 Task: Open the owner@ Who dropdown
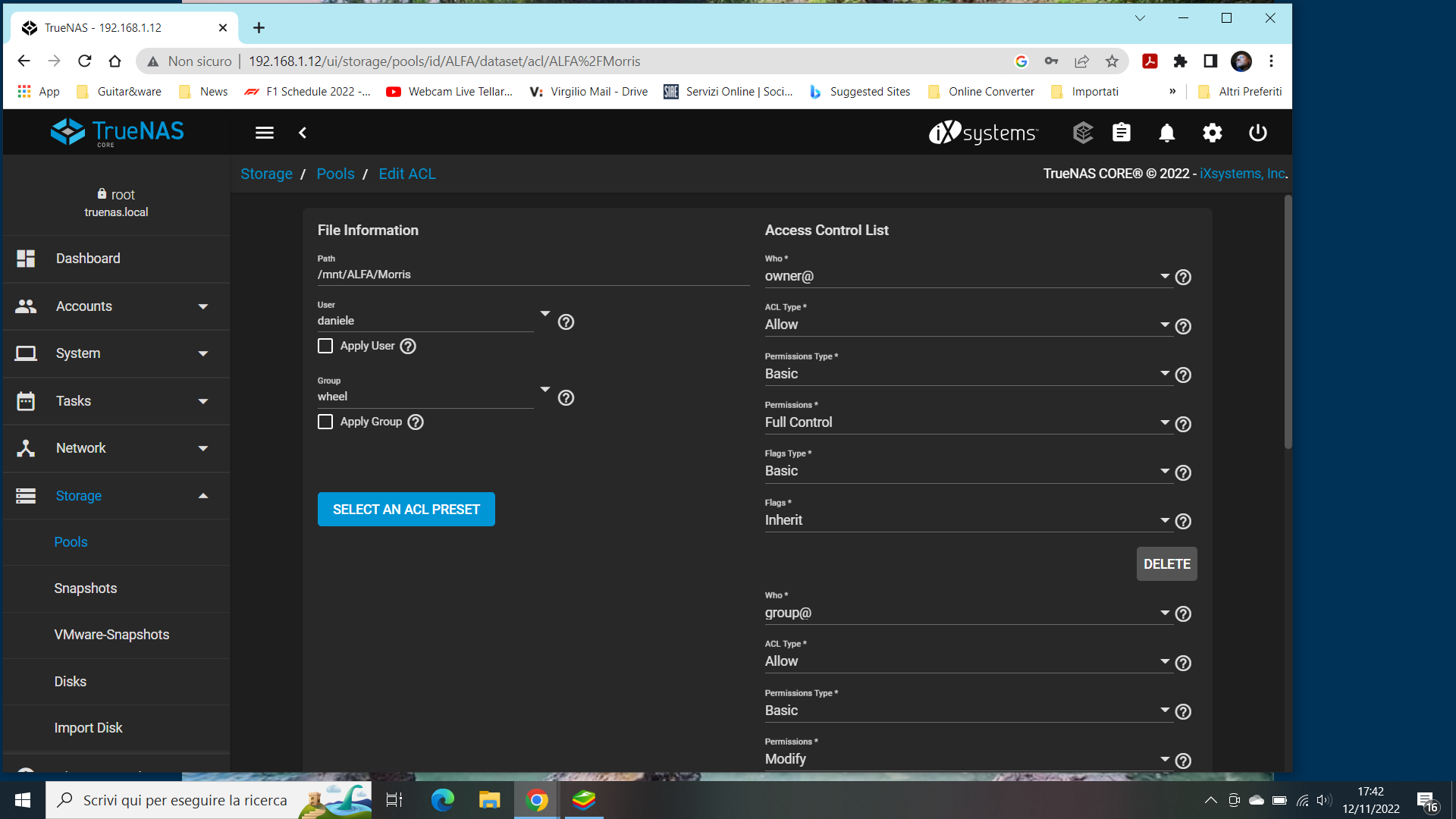(963, 277)
